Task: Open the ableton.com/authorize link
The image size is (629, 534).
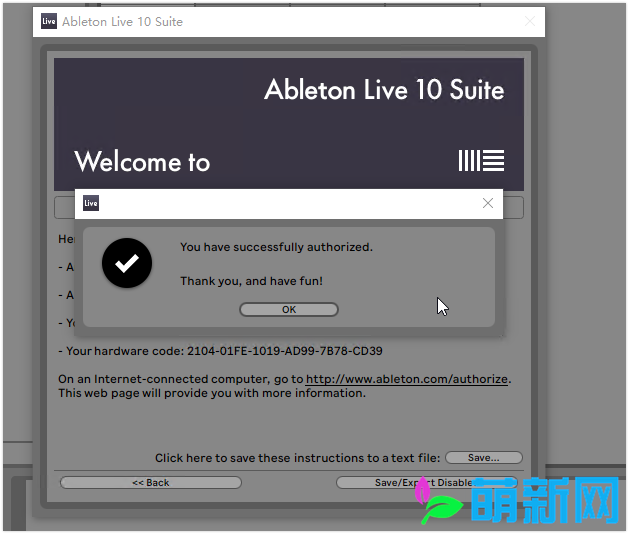Action: pyautogui.click(x=407, y=379)
